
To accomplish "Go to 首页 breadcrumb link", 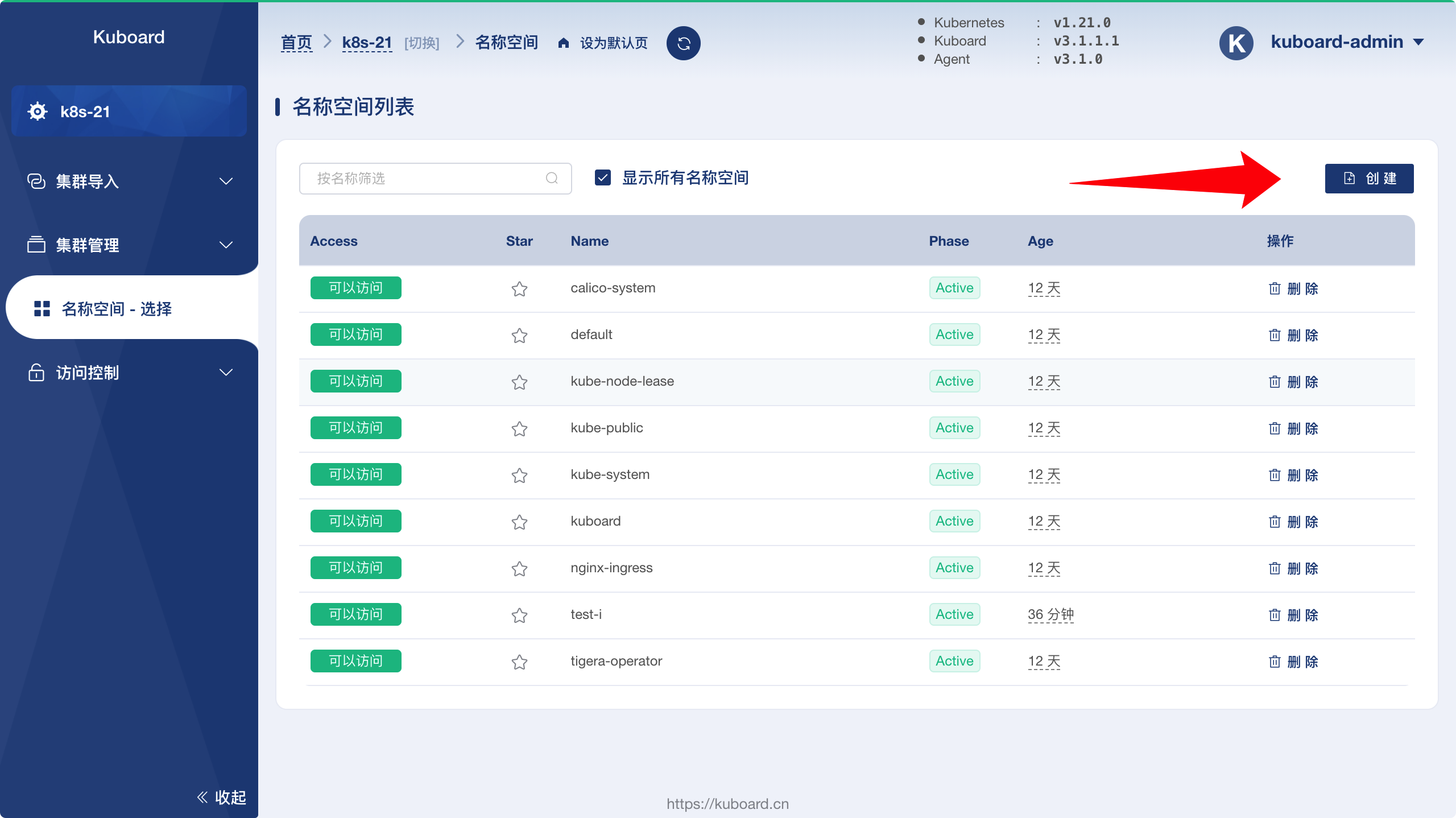I will 296,43.
